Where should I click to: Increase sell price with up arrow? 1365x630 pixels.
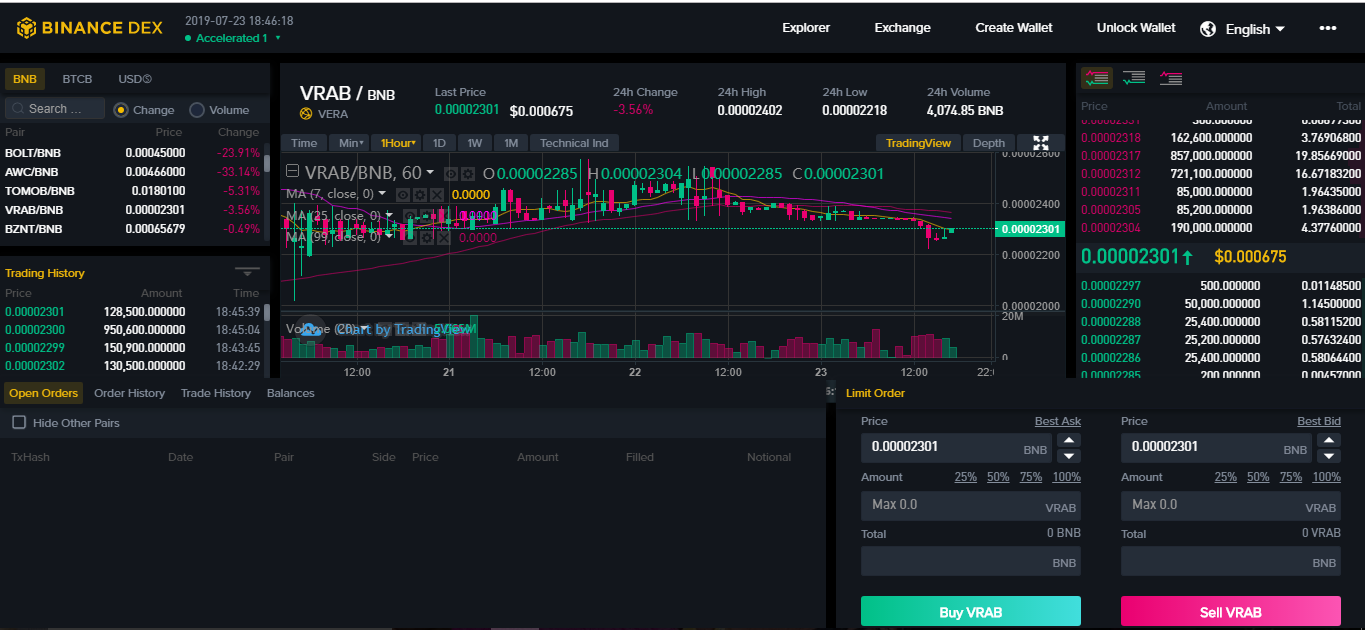click(1329, 441)
